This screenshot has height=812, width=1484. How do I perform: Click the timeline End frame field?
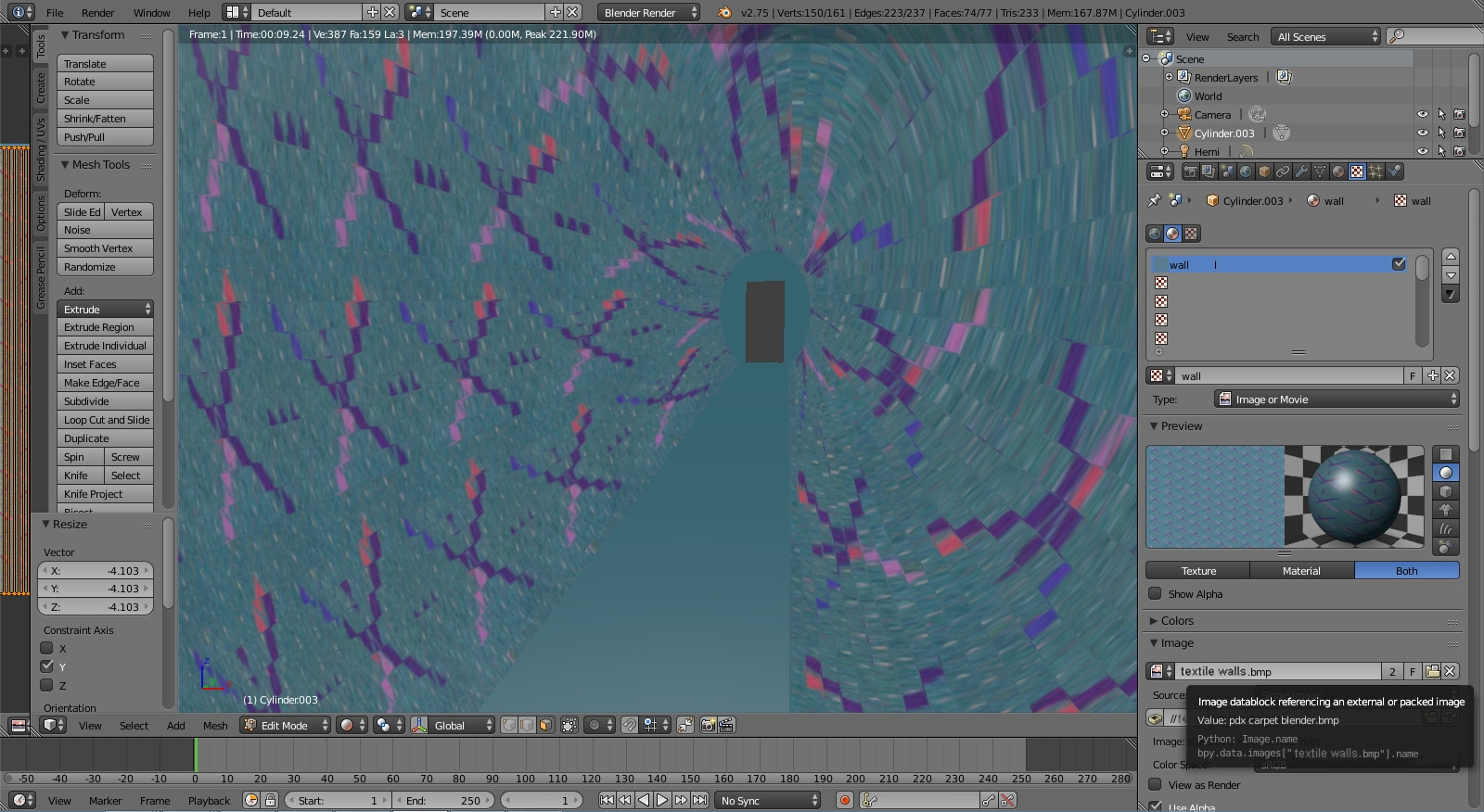[x=445, y=800]
